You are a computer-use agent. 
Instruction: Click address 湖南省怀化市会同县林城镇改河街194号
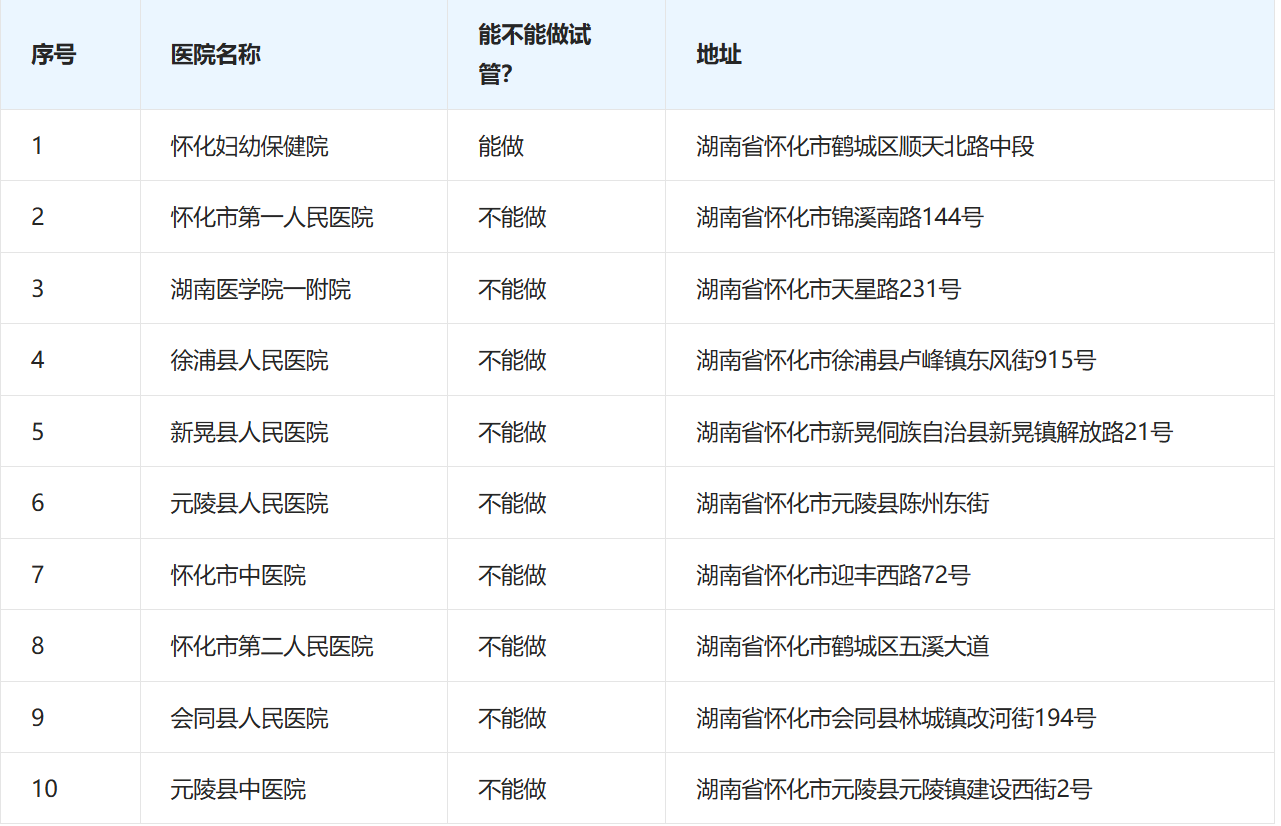(896, 718)
